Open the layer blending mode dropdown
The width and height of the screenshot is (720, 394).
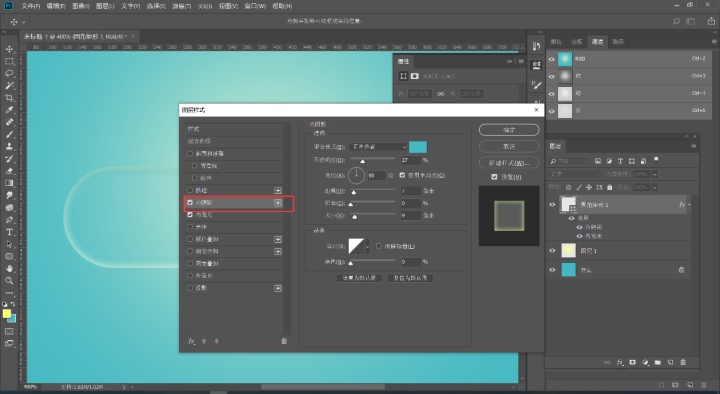coord(574,174)
